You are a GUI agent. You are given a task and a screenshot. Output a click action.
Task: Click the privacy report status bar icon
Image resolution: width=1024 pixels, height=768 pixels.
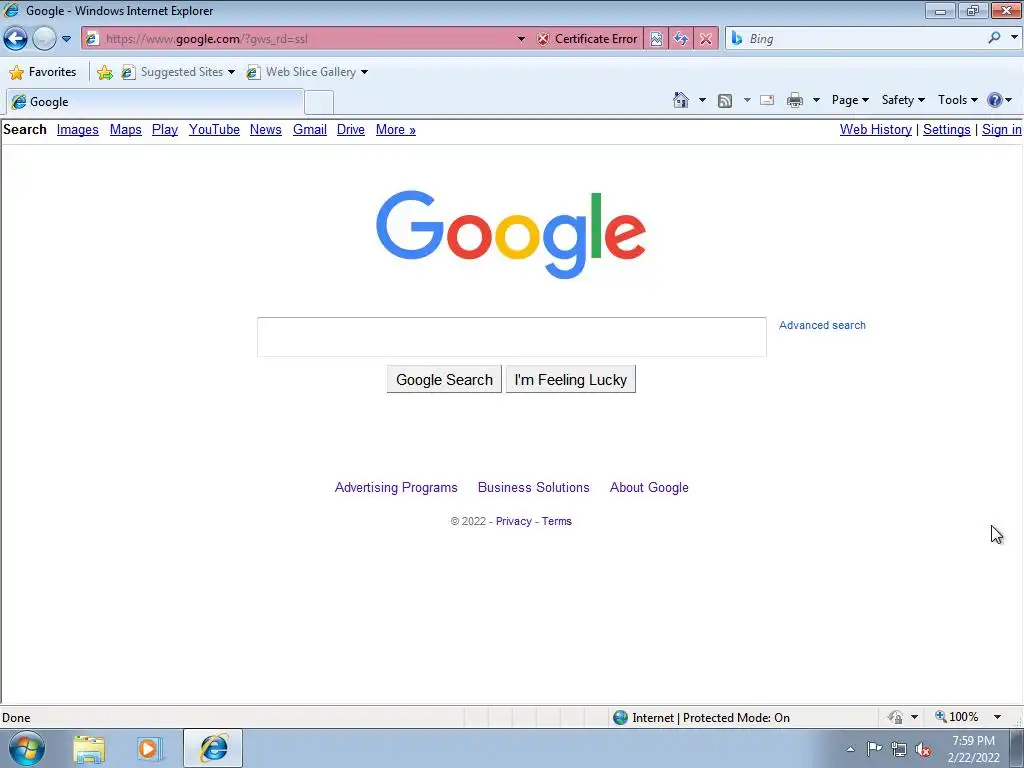click(x=895, y=717)
